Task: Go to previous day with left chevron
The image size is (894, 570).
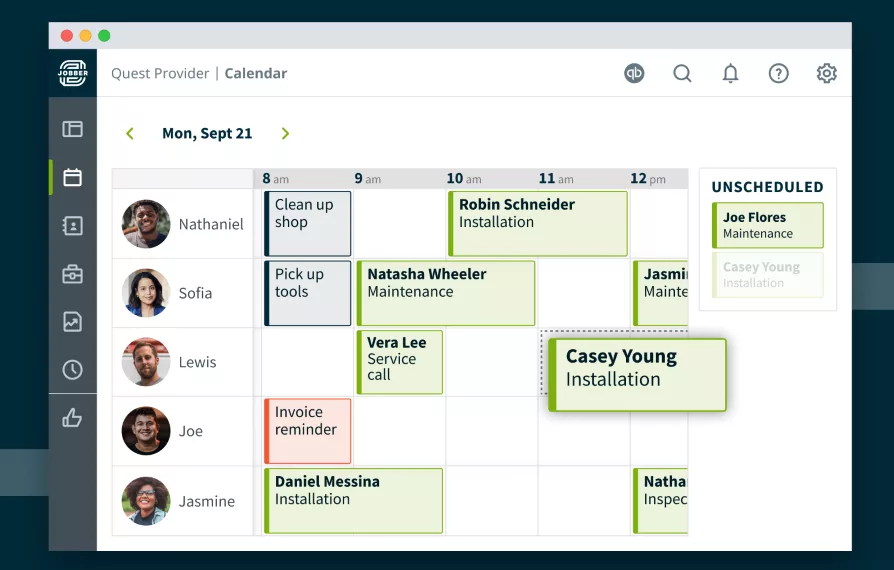Action: (x=130, y=134)
